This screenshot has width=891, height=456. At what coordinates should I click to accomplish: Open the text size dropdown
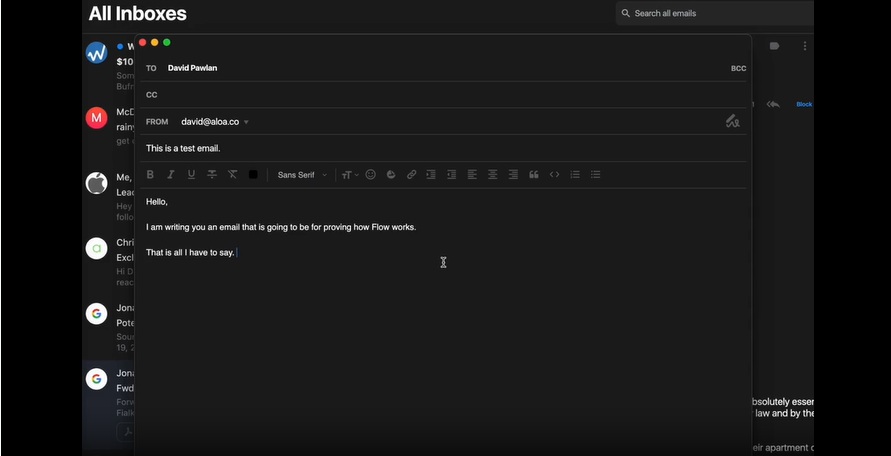pyautogui.click(x=350, y=175)
